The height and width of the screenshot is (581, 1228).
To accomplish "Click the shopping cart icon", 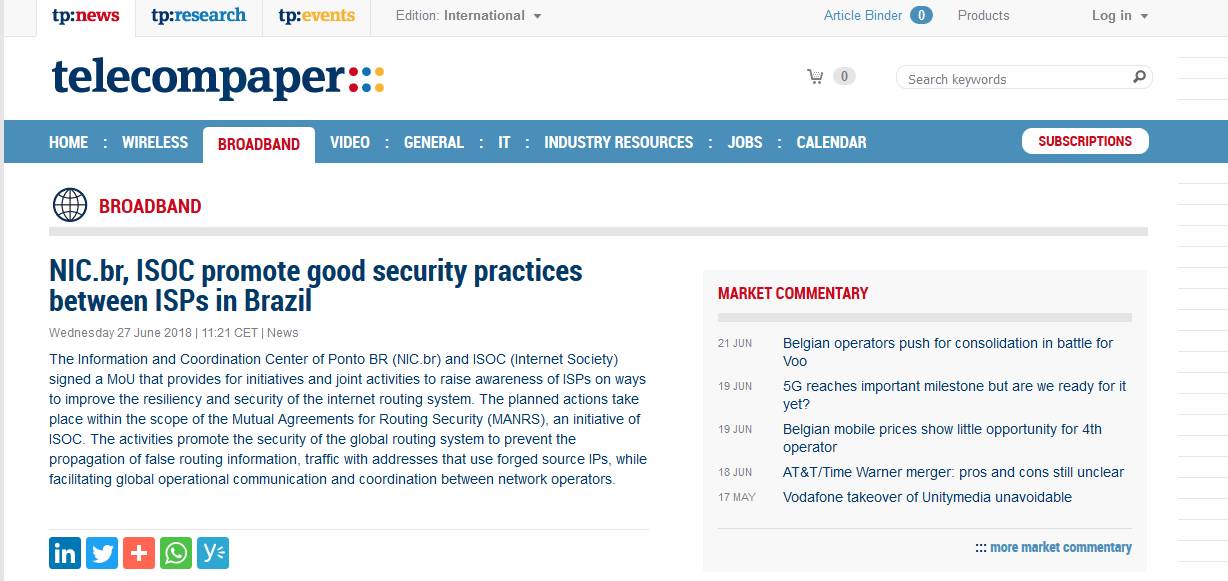I will pyautogui.click(x=815, y=77).
